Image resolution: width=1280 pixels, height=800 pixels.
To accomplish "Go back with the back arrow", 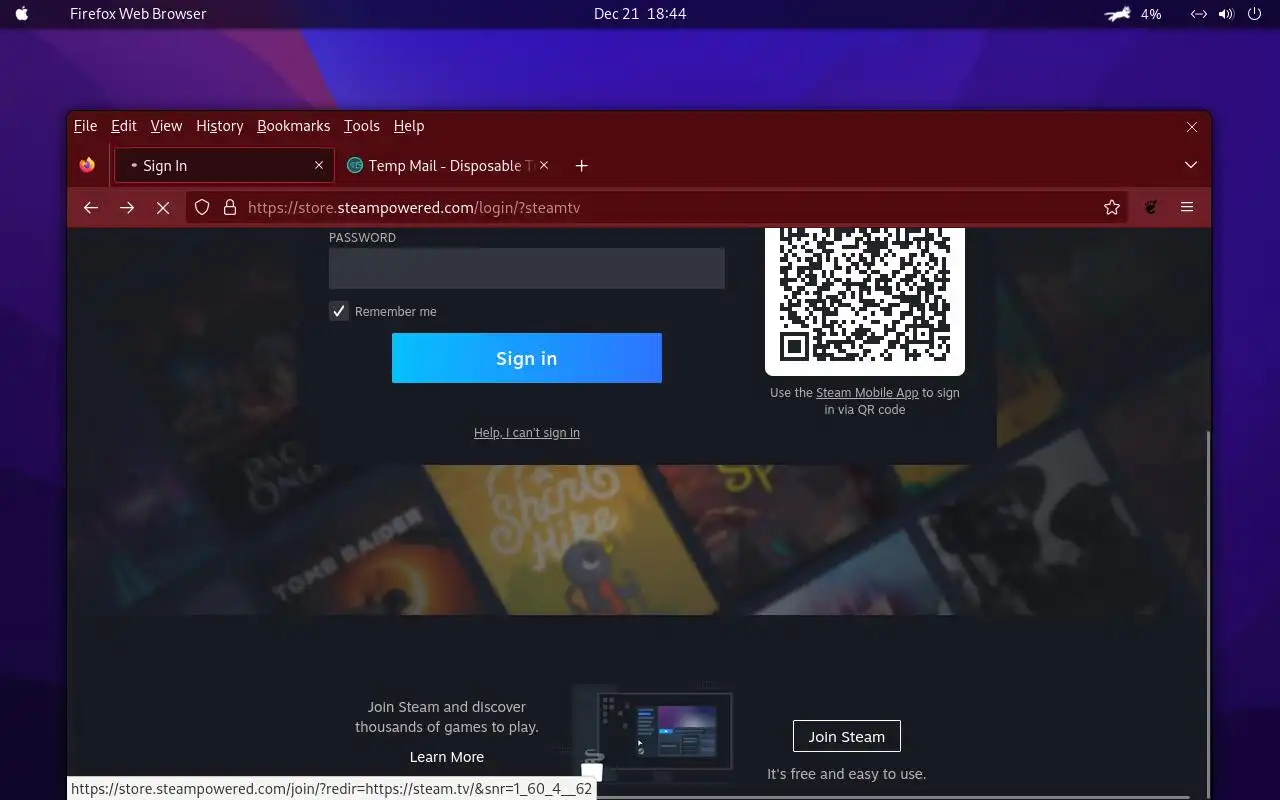I will pos(91,207).
